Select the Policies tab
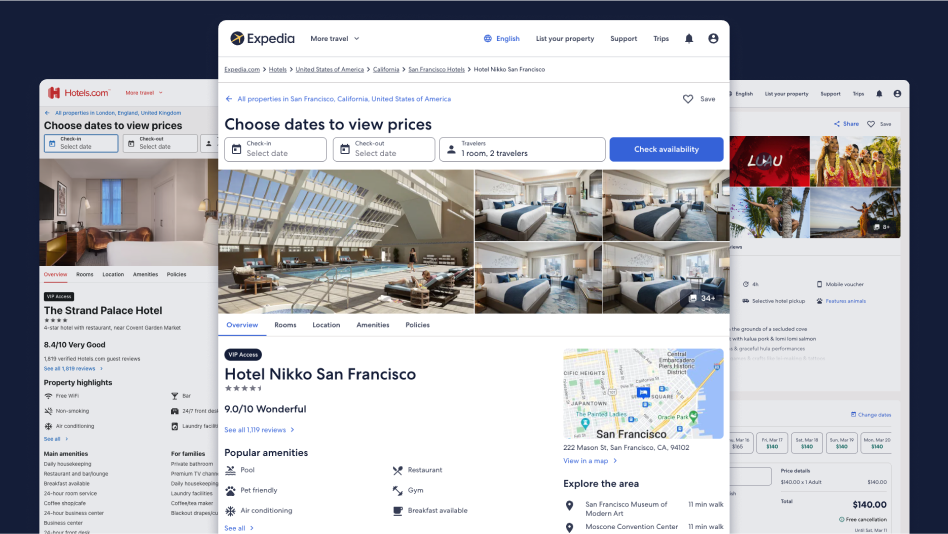948x534 pixels. tap(417, 325)
